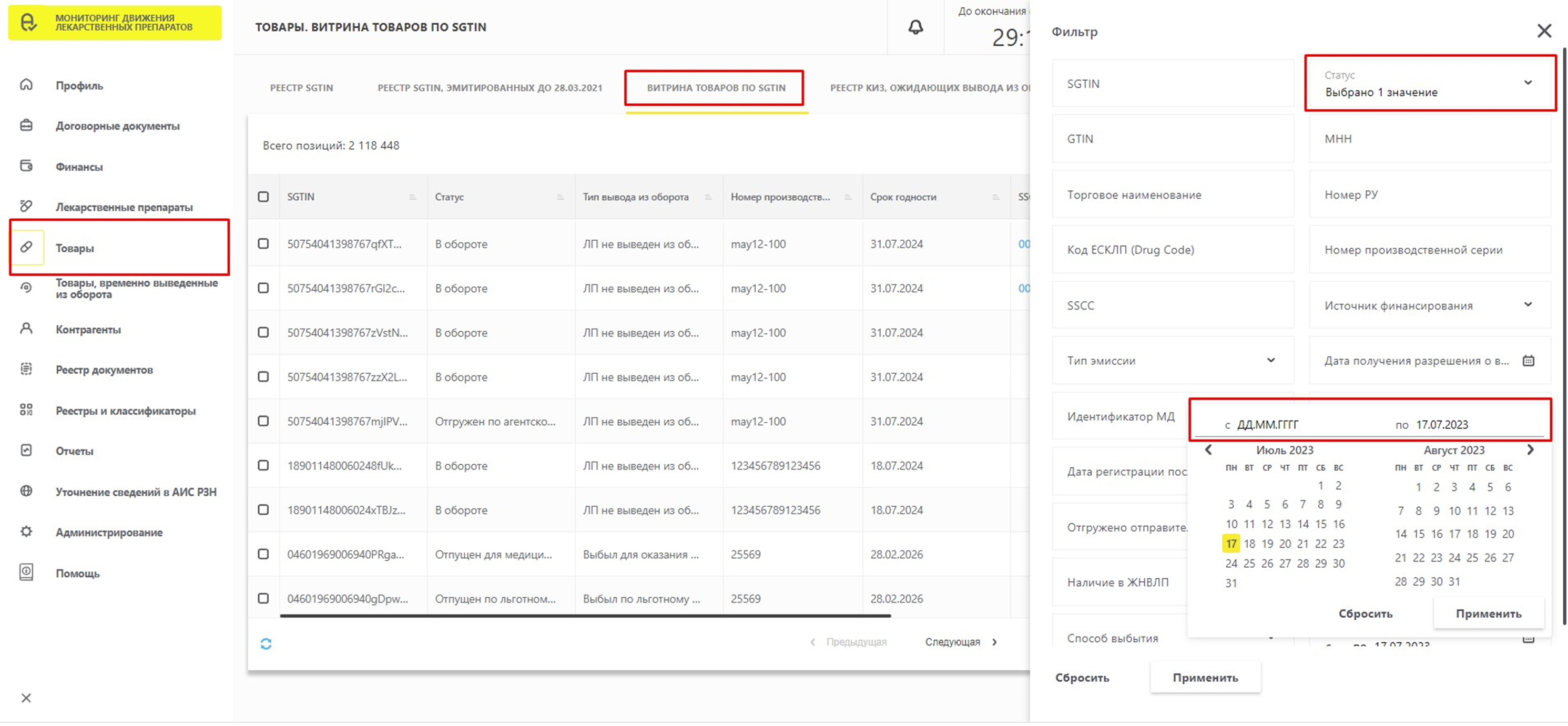1568x726 pixels.
Task: Open the Источник финансирования dropdown
Action: (1528, 304)
